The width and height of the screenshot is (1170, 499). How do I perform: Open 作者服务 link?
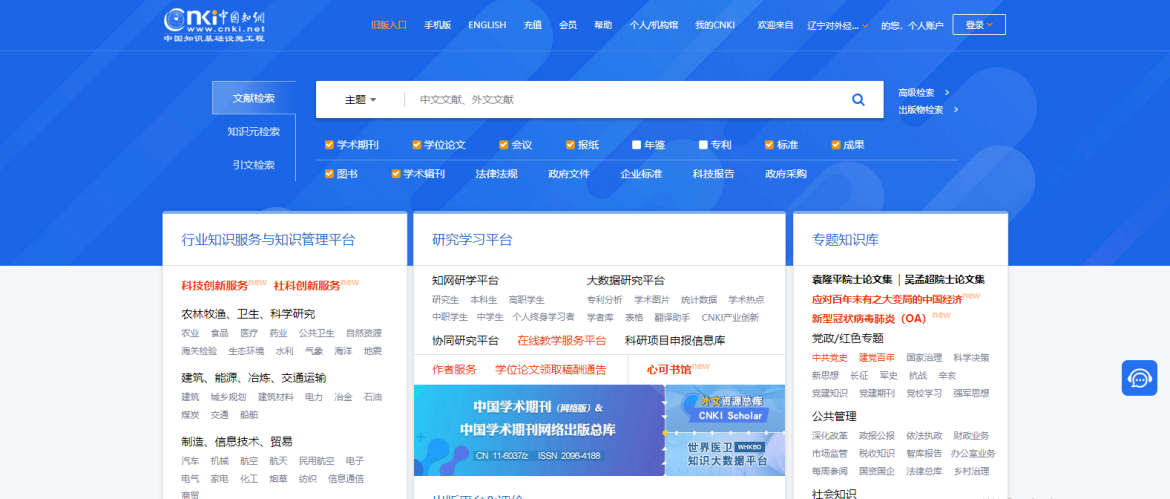click(x=454, y=369)
